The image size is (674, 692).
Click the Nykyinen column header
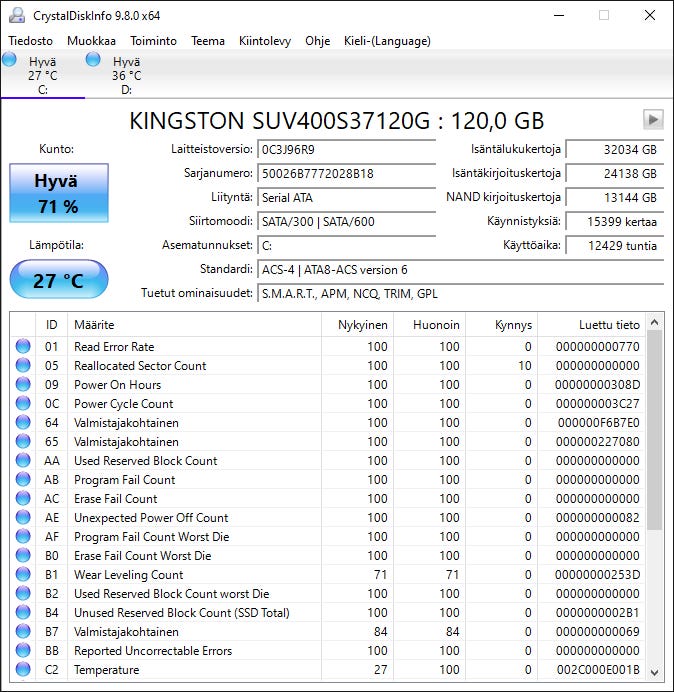[x=357, y=325]
